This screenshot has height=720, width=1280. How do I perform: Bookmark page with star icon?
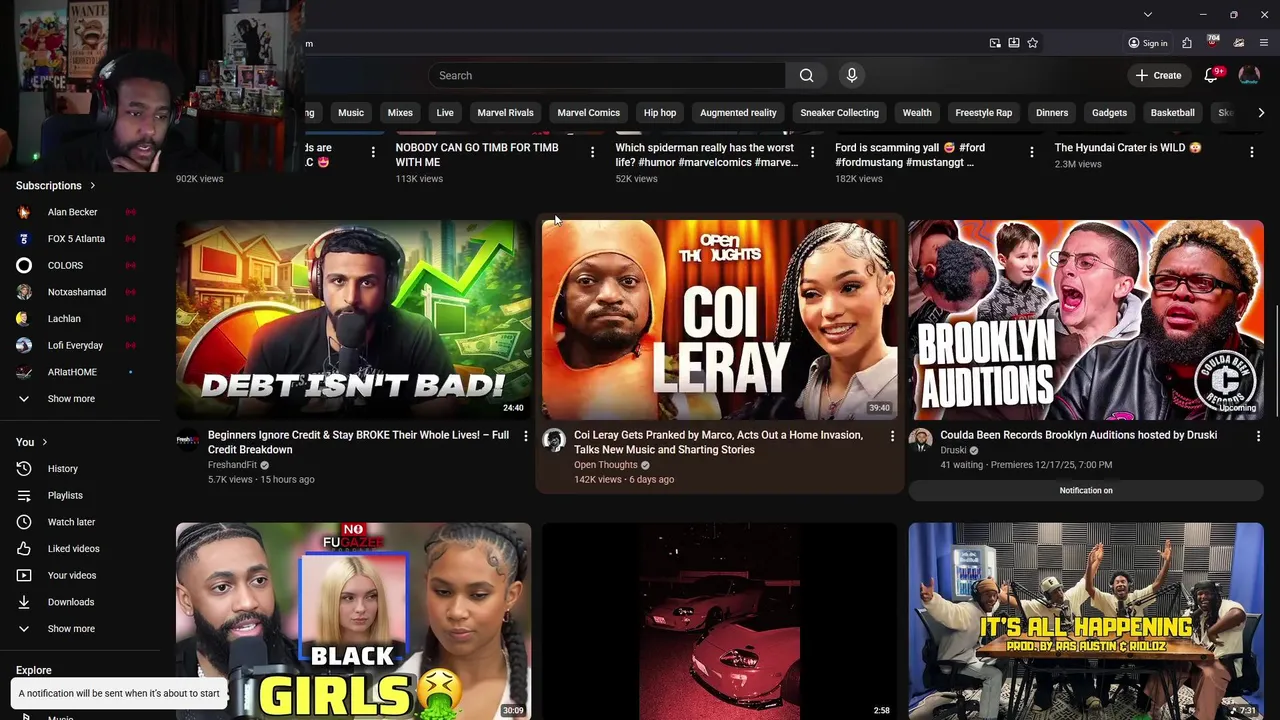click(x=1032, y=43)
